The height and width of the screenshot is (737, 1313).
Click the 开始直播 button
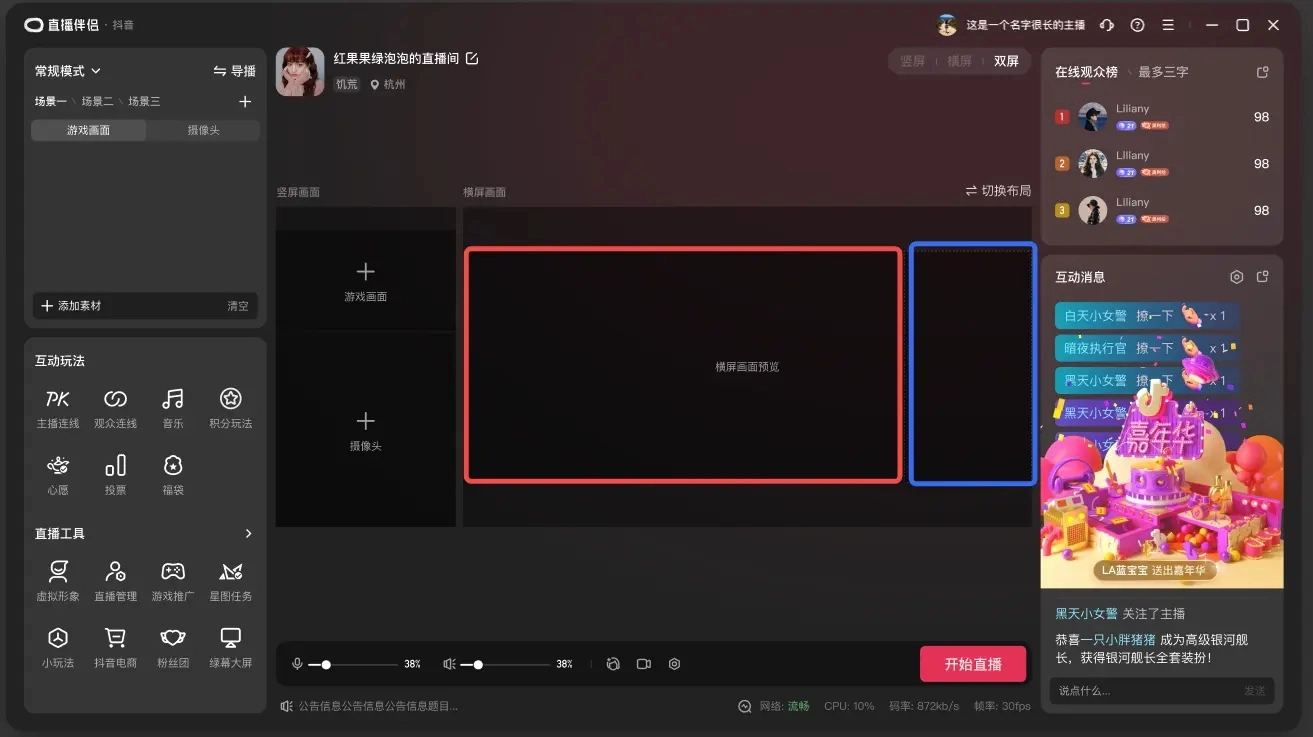pos(973,664)
